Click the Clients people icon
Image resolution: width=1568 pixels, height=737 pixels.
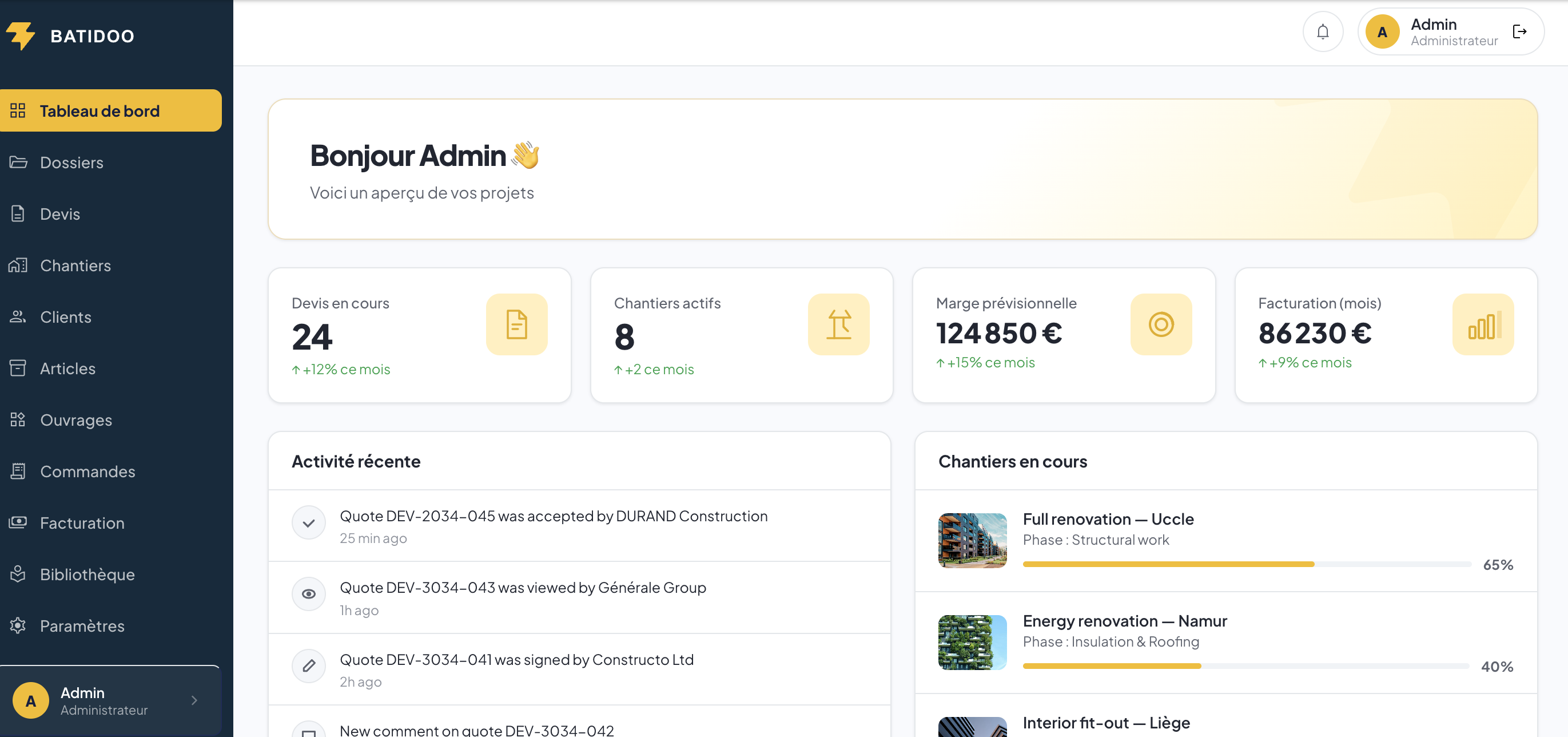click(18, 317)
